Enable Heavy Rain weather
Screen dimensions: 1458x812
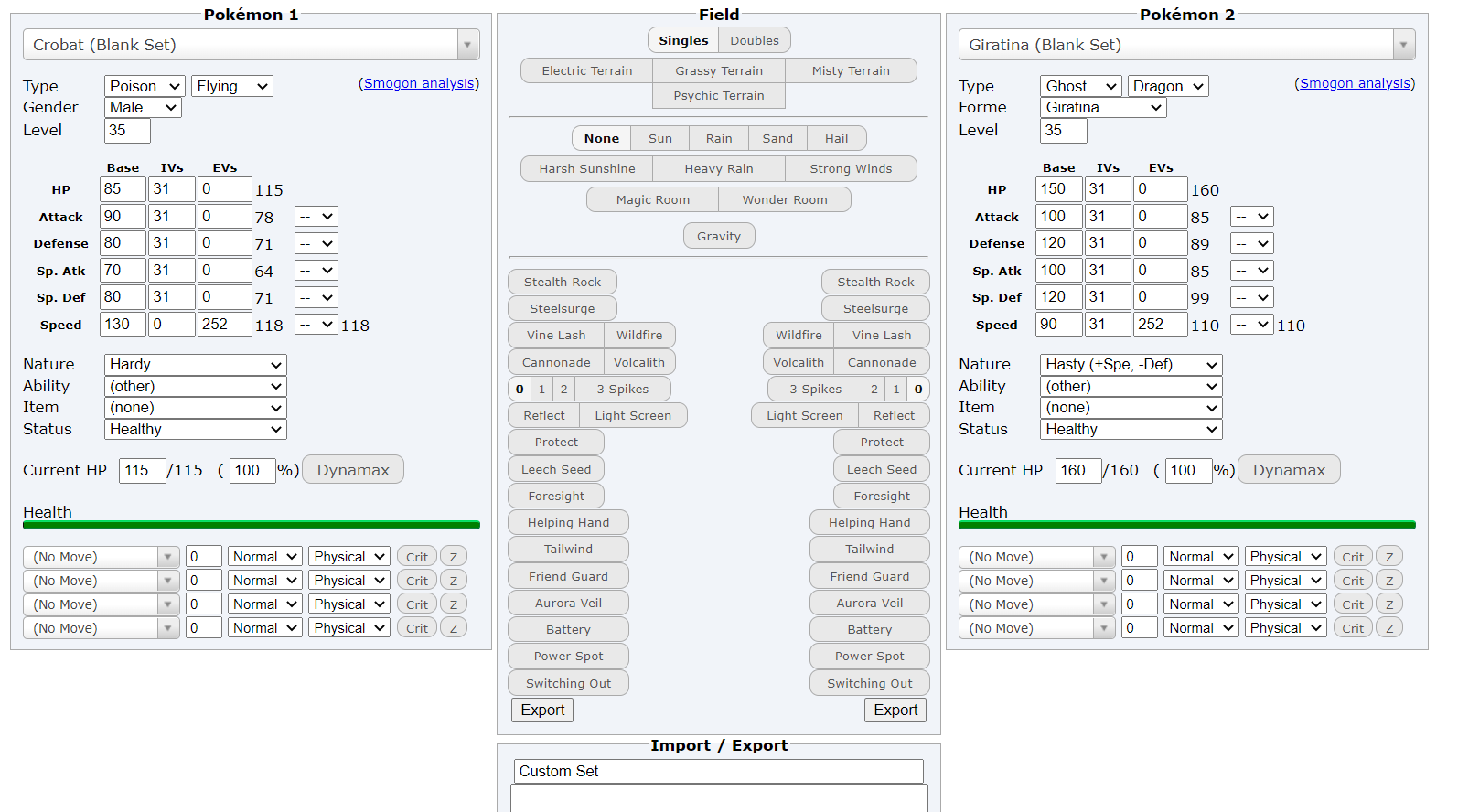point(719,168)
